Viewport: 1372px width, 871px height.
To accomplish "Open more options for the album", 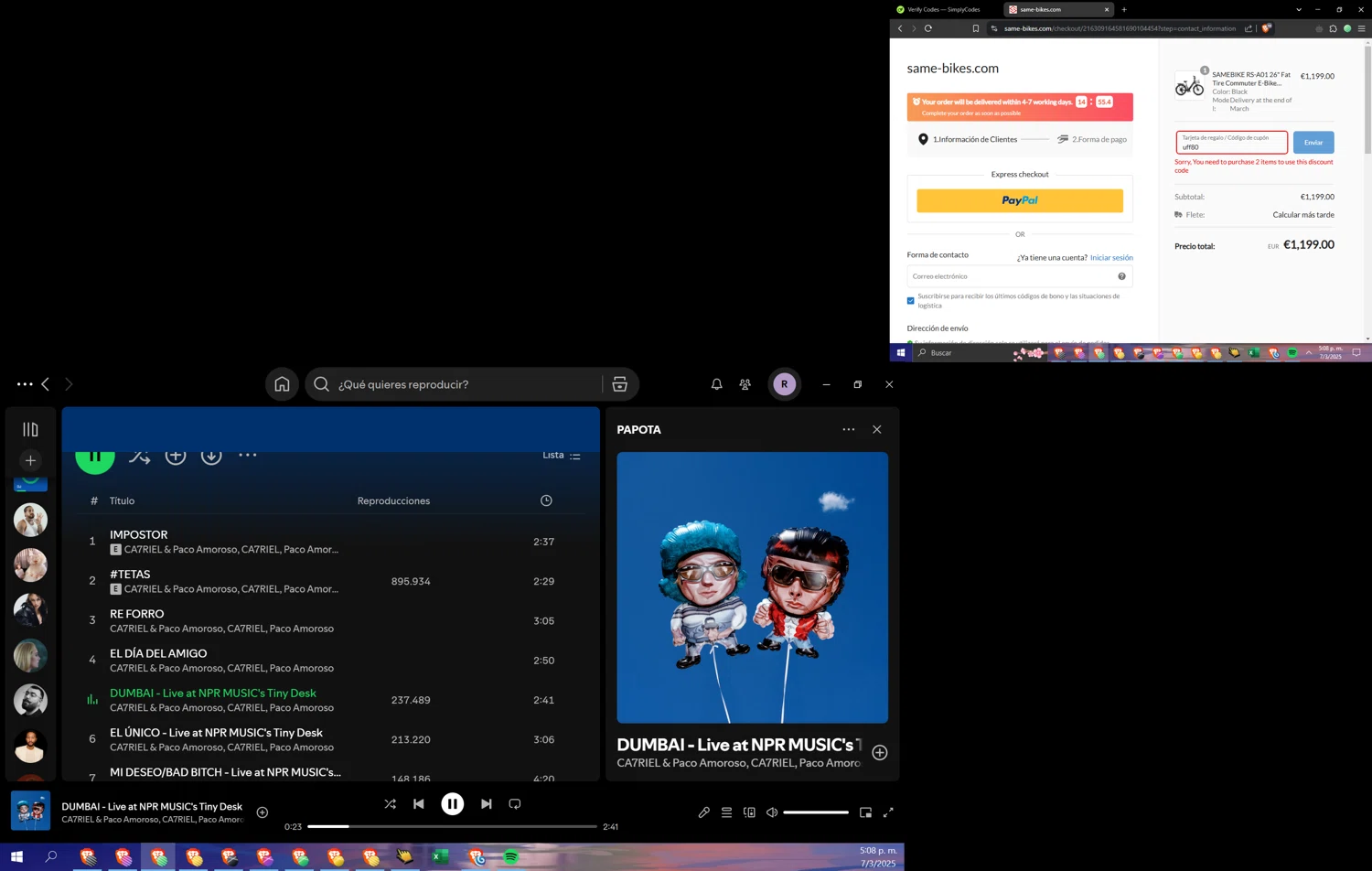I will click(248, 455).
